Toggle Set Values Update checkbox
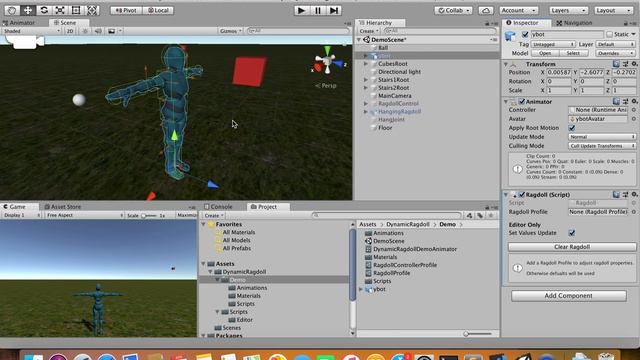 (x=572, y=233)
